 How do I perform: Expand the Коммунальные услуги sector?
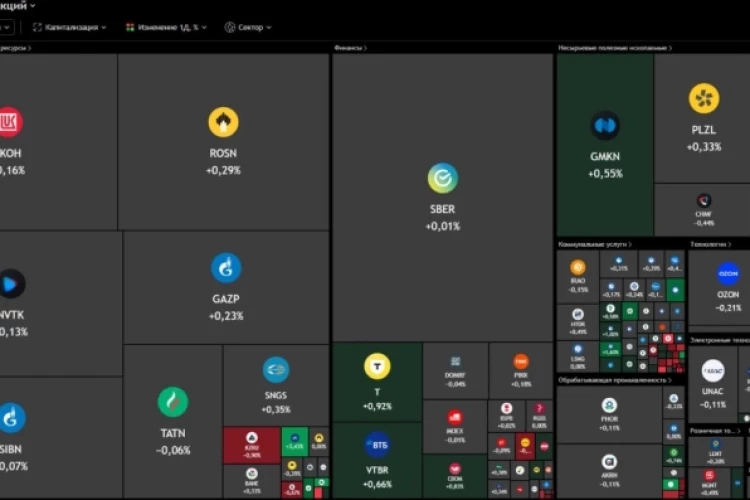pos(595,244)
